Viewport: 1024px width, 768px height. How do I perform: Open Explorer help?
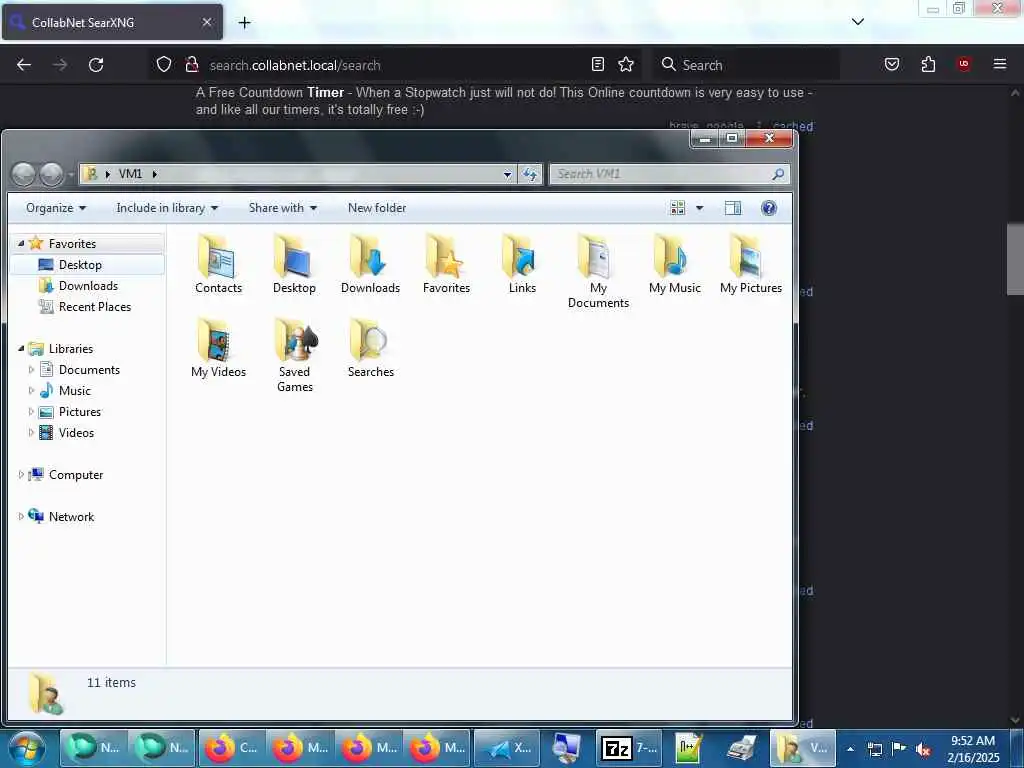coord(769,208)
